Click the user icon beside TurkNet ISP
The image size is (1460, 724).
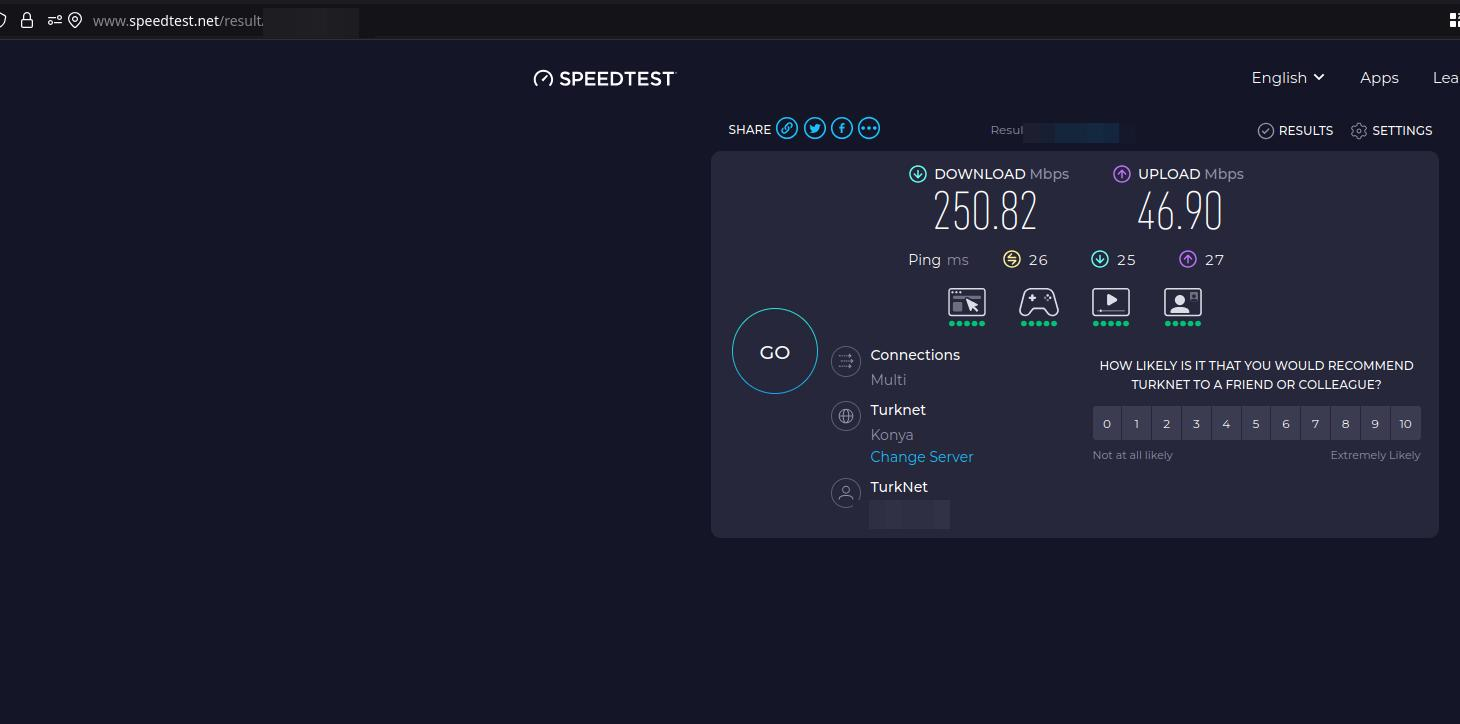pos(846,493)
